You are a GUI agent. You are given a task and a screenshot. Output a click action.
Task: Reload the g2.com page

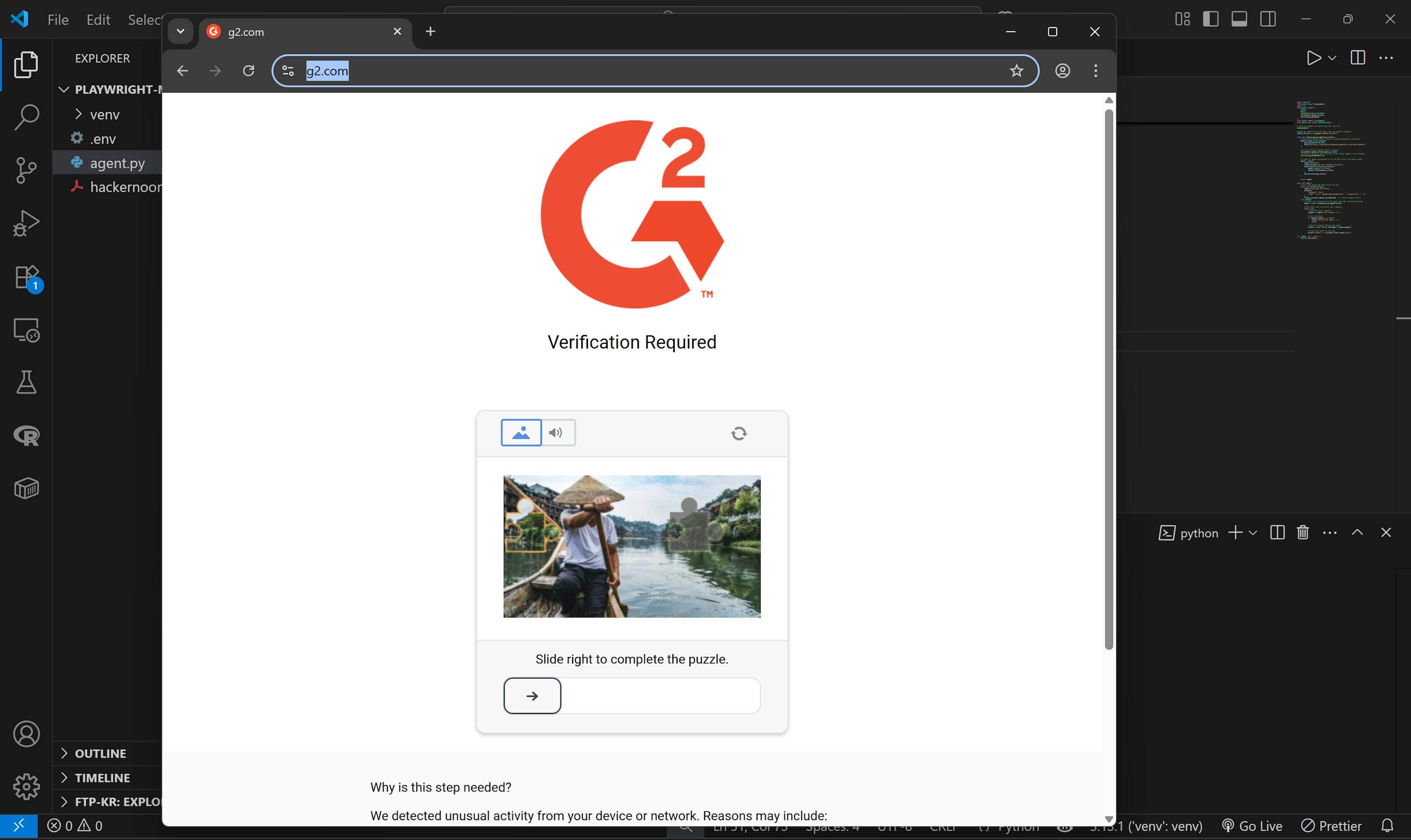tap(248, 71)
